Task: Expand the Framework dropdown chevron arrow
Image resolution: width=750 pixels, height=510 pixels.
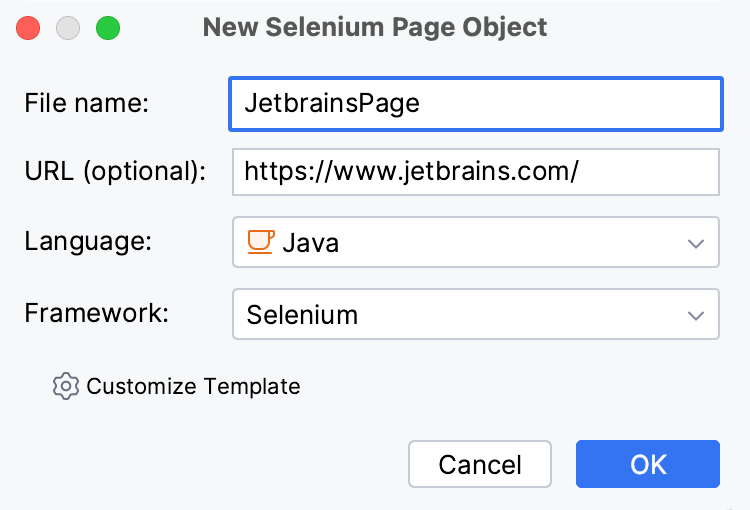Action: [x=696, y=316]
